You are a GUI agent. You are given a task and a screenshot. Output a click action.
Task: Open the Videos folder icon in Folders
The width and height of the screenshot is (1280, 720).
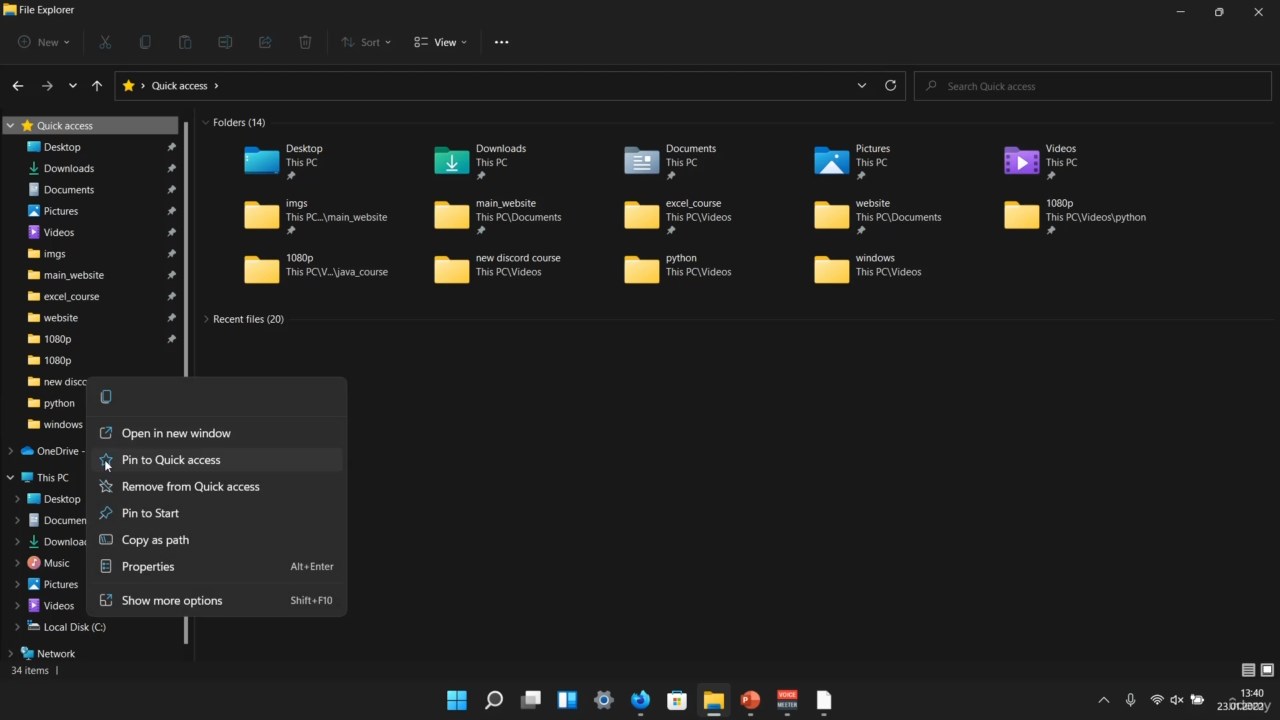coord(1021,160)
